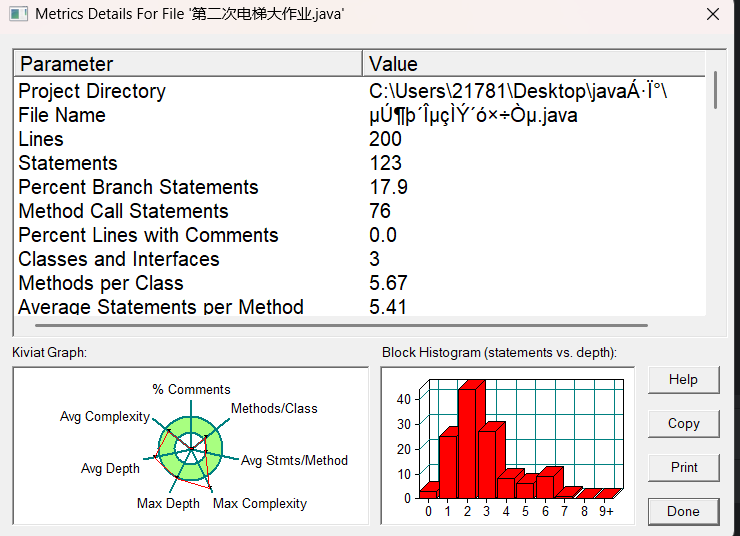The width and height of the screenshot is (740, 536).
Task: Select the Methods per Class row
Action: point(361,283)
